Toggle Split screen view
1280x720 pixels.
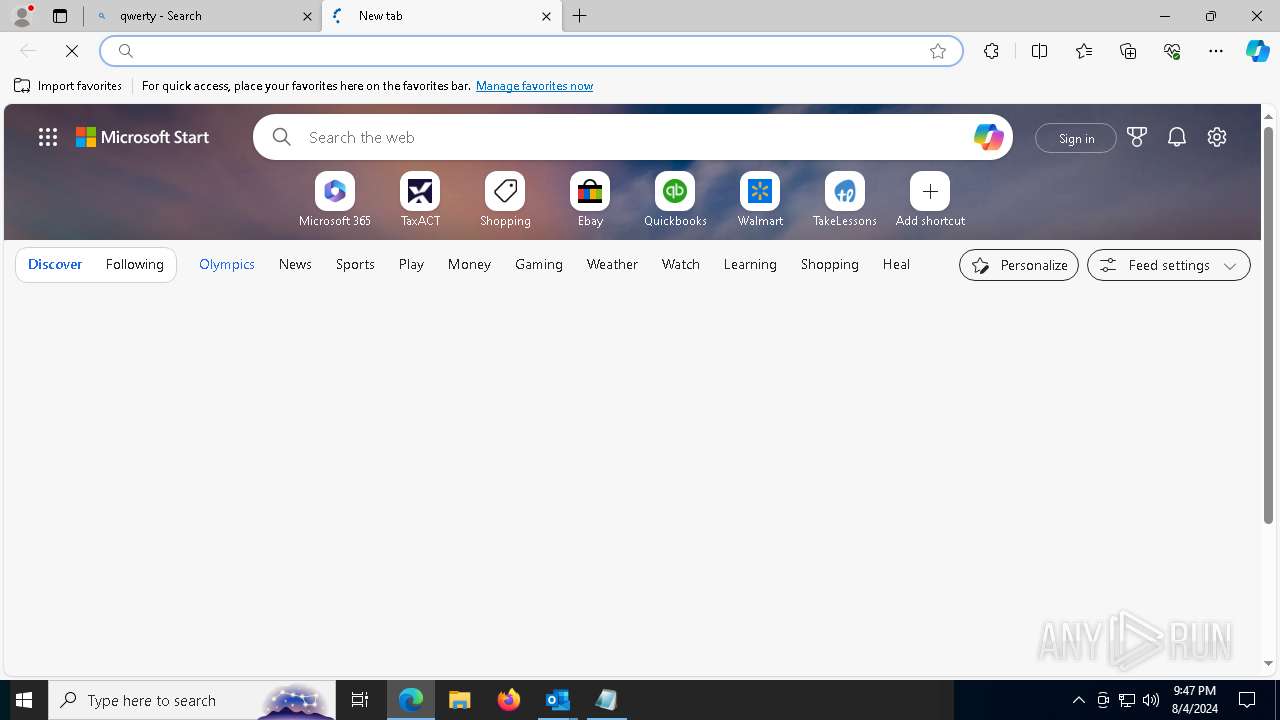click(x=1039, y=51)
